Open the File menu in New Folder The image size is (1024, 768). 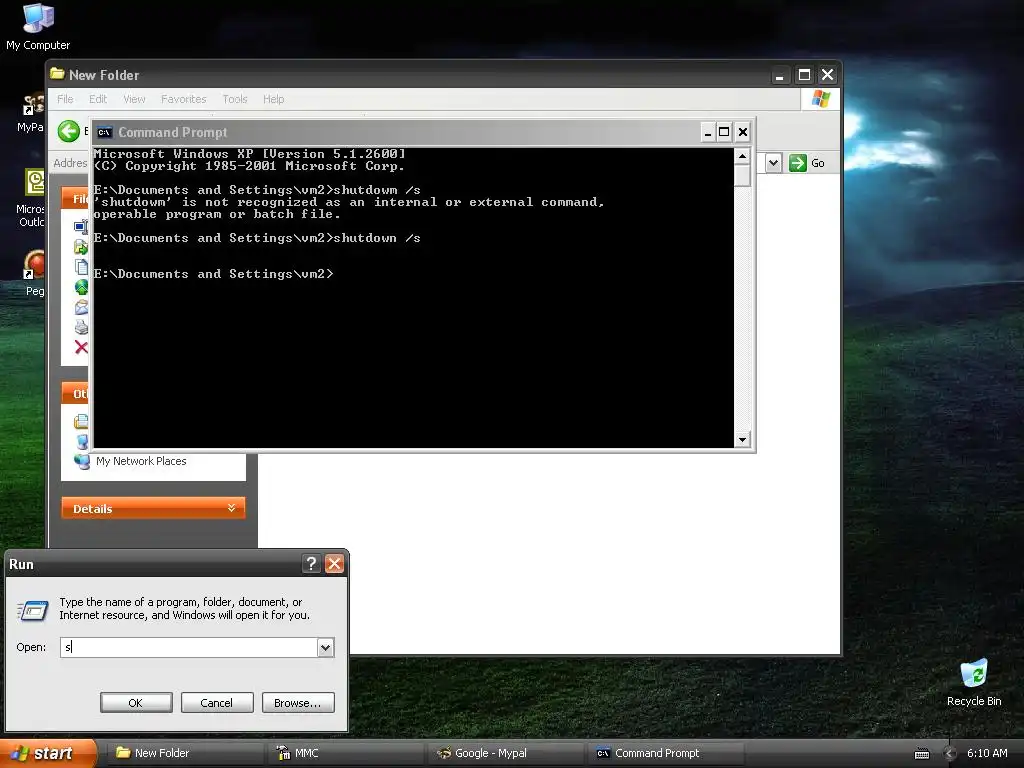65,99
